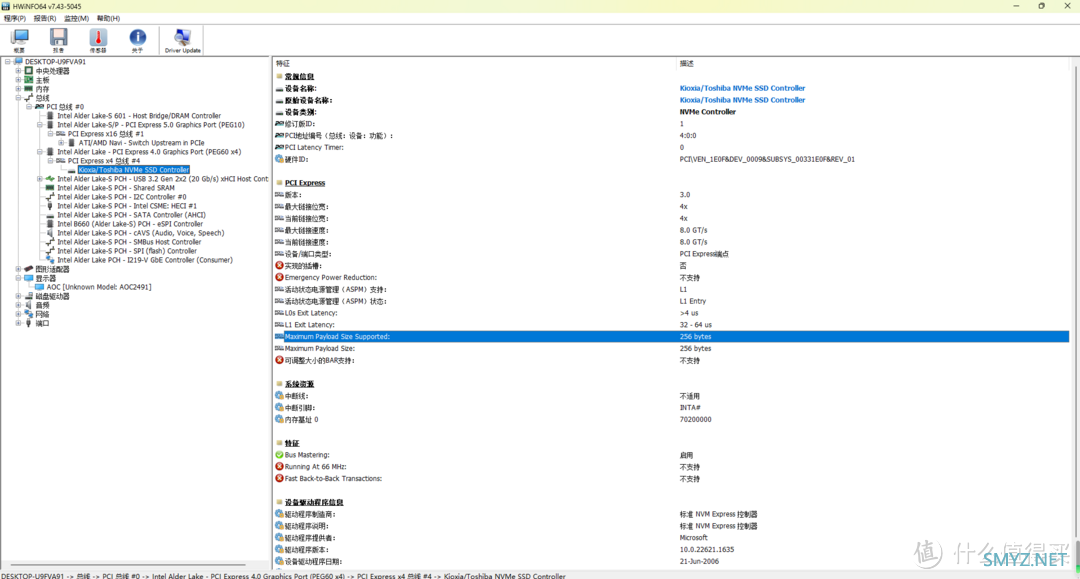Open the 概要 summary toolbar icon
The height and width of the screenshot is (579, 1080).
19,39
